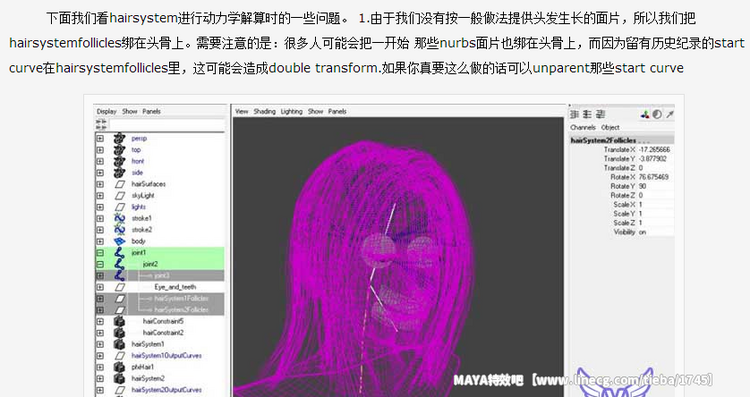Click the stroke2 paint stroke icon

[120, 230]
